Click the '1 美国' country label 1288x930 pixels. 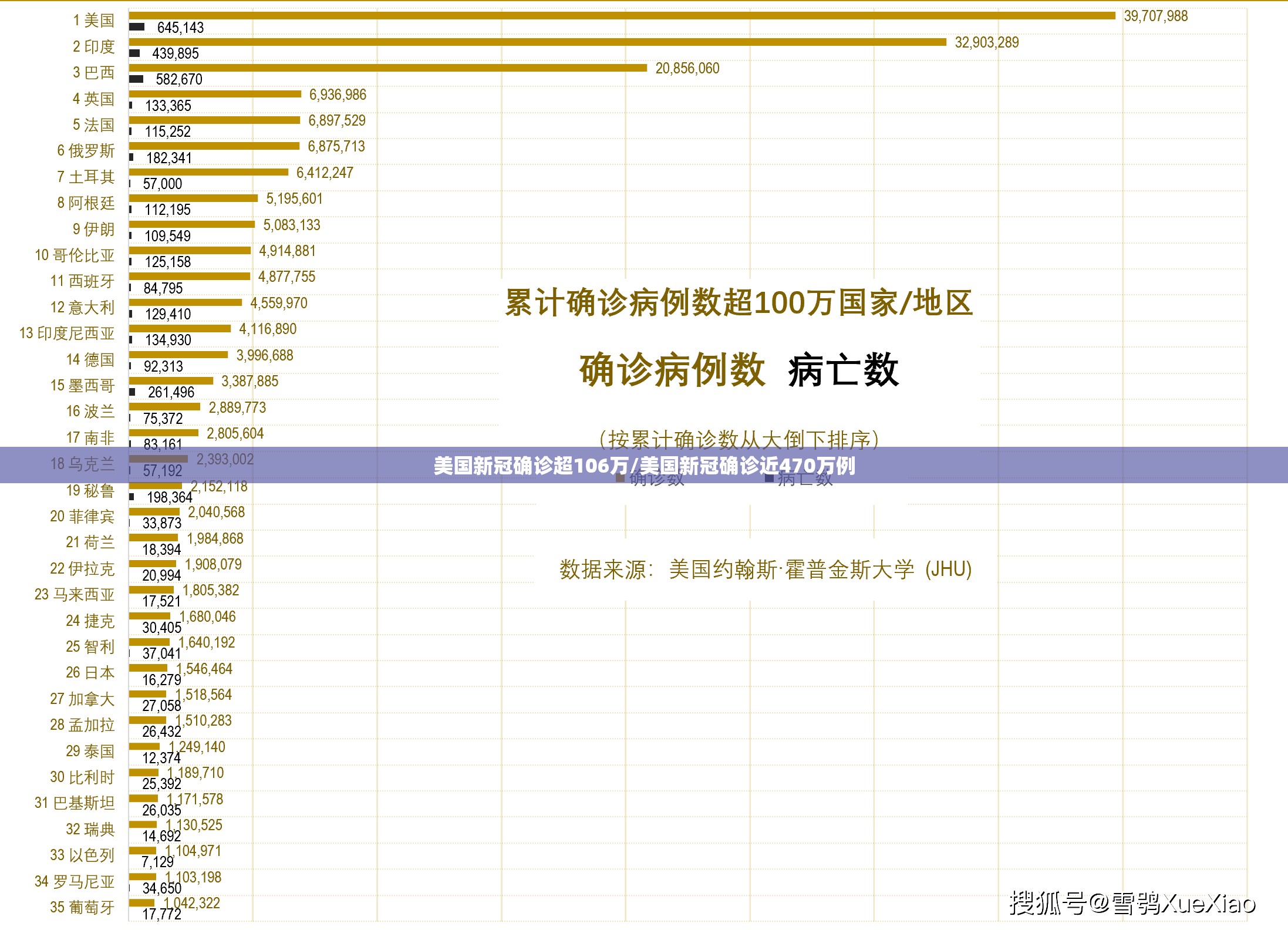93,21
